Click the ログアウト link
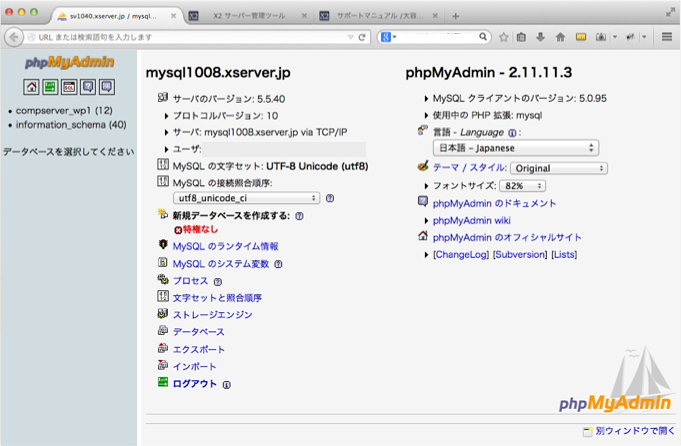This screenshot has width=681, height=446. [195, 384]
